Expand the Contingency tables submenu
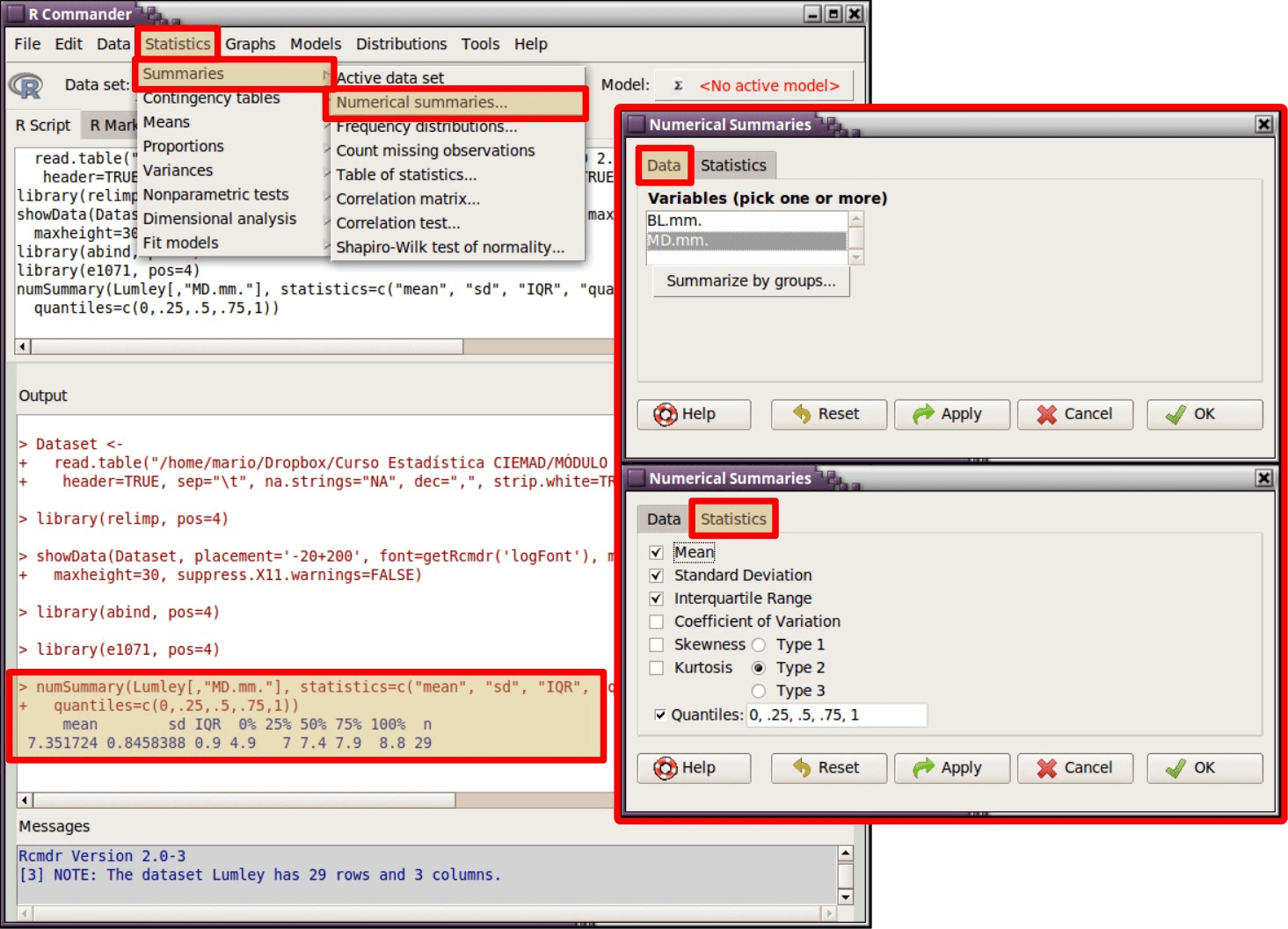Screen dimensions: 1288x929 pyautogui.click(x=234, y=98)
